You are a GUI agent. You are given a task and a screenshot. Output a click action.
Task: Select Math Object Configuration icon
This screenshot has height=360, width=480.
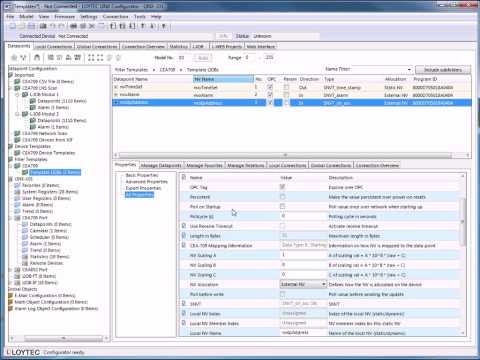(10, 302)
